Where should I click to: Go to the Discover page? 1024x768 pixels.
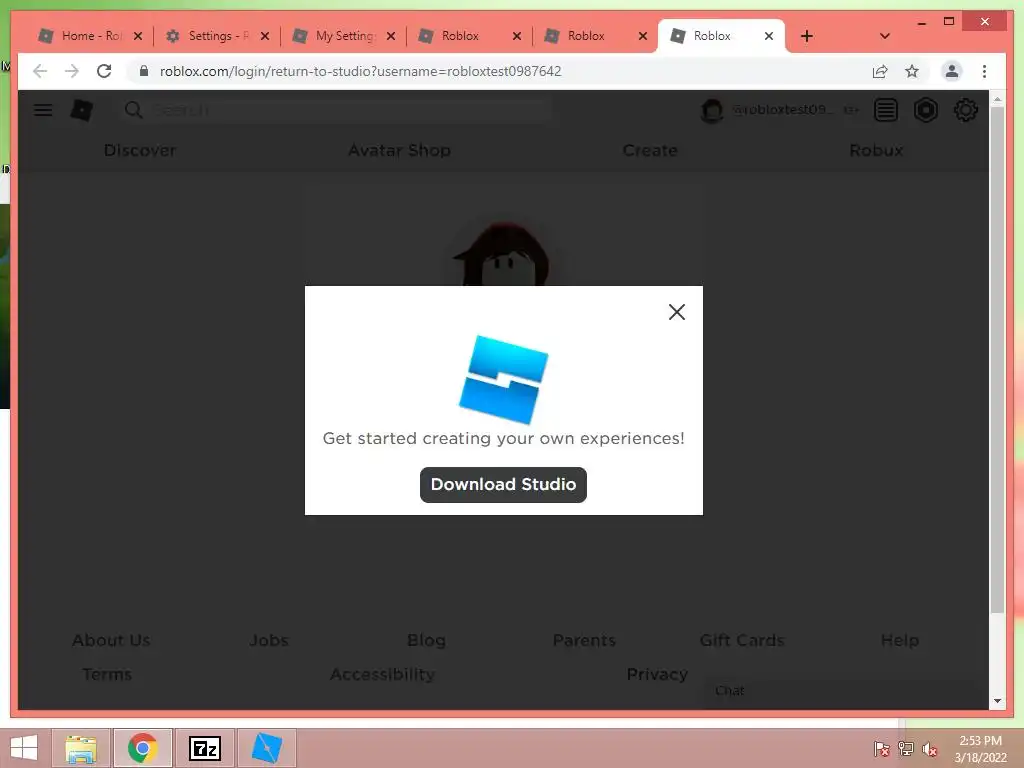(x=140, y=150)
